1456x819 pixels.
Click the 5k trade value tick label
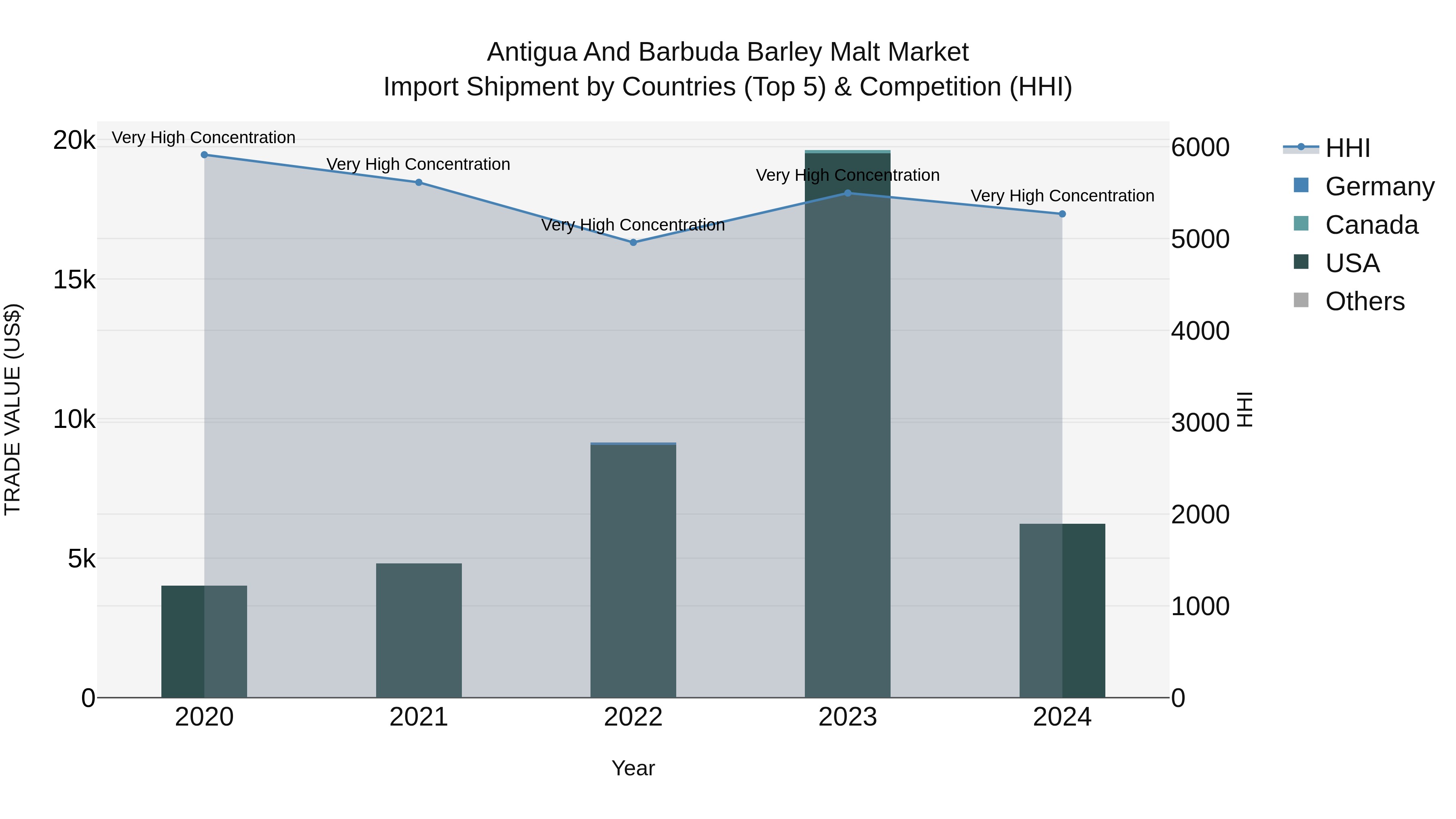(x=81, y=559)
